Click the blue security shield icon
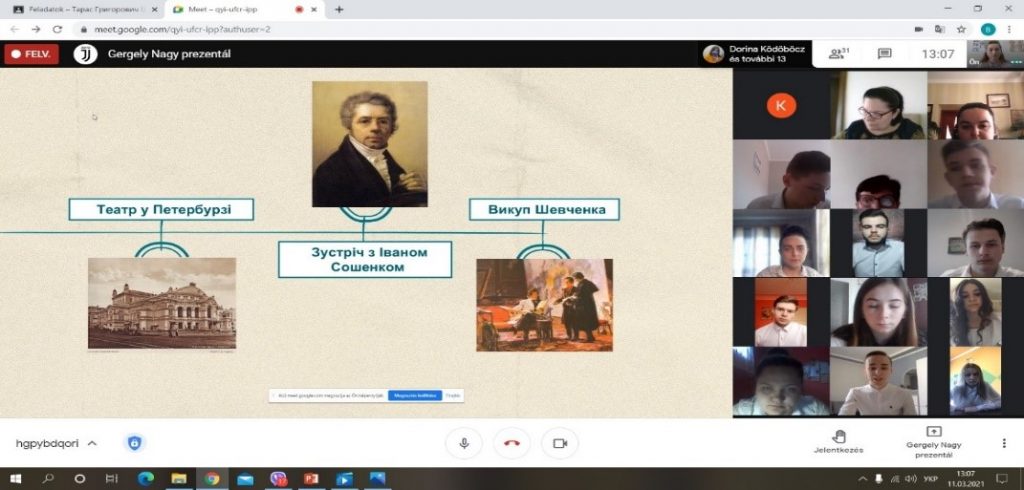 pyautogui.click(x=134, y=443)
